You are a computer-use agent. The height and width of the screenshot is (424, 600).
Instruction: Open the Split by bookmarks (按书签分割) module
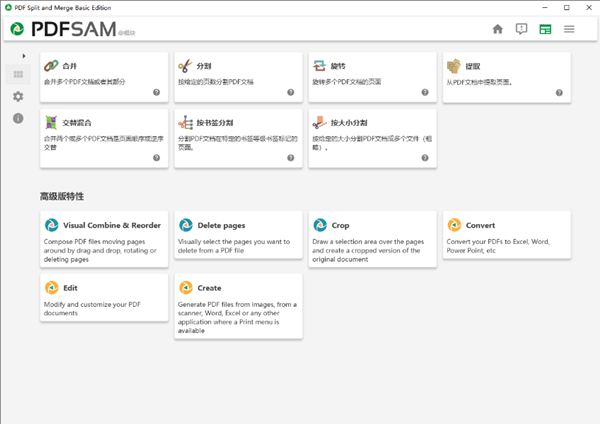[x=238, y=138]
